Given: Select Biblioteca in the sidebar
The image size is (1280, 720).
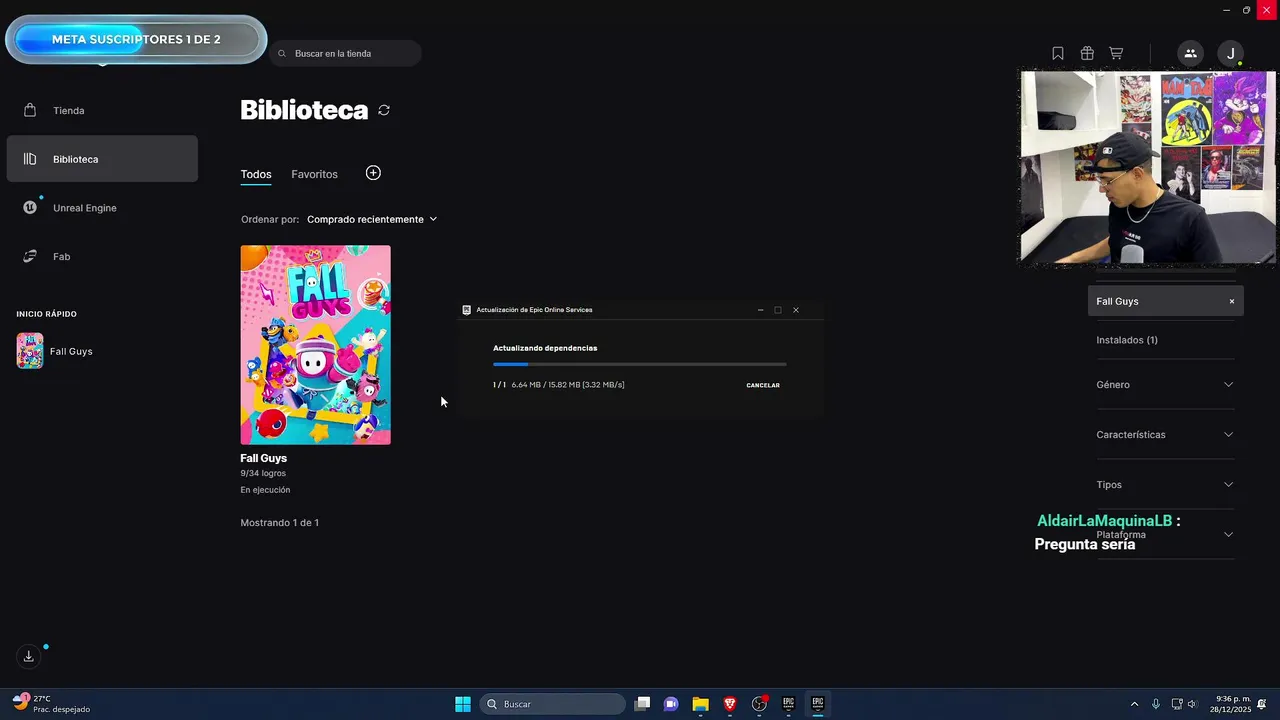Looking at the screenshot, I should coord(102,159).
